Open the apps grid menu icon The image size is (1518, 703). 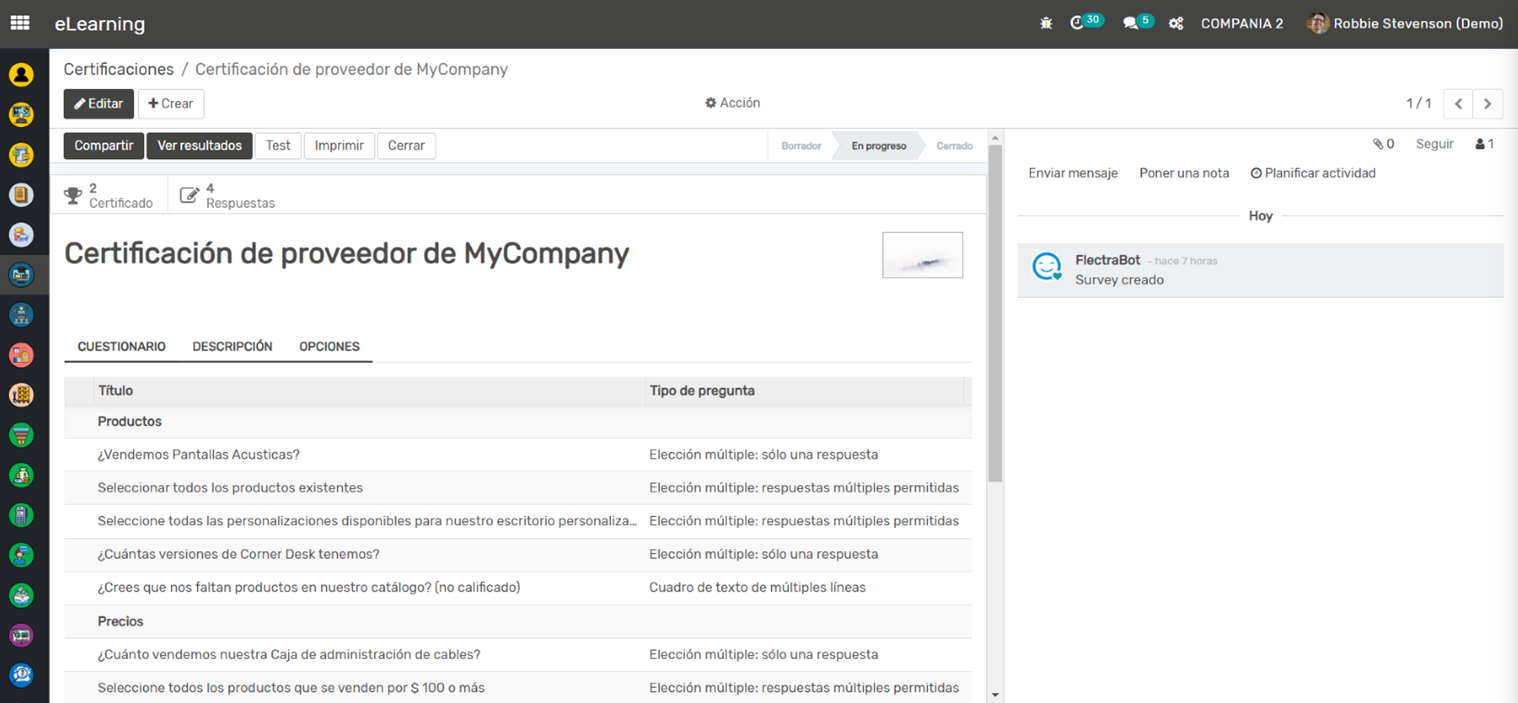tap(20, 23)
